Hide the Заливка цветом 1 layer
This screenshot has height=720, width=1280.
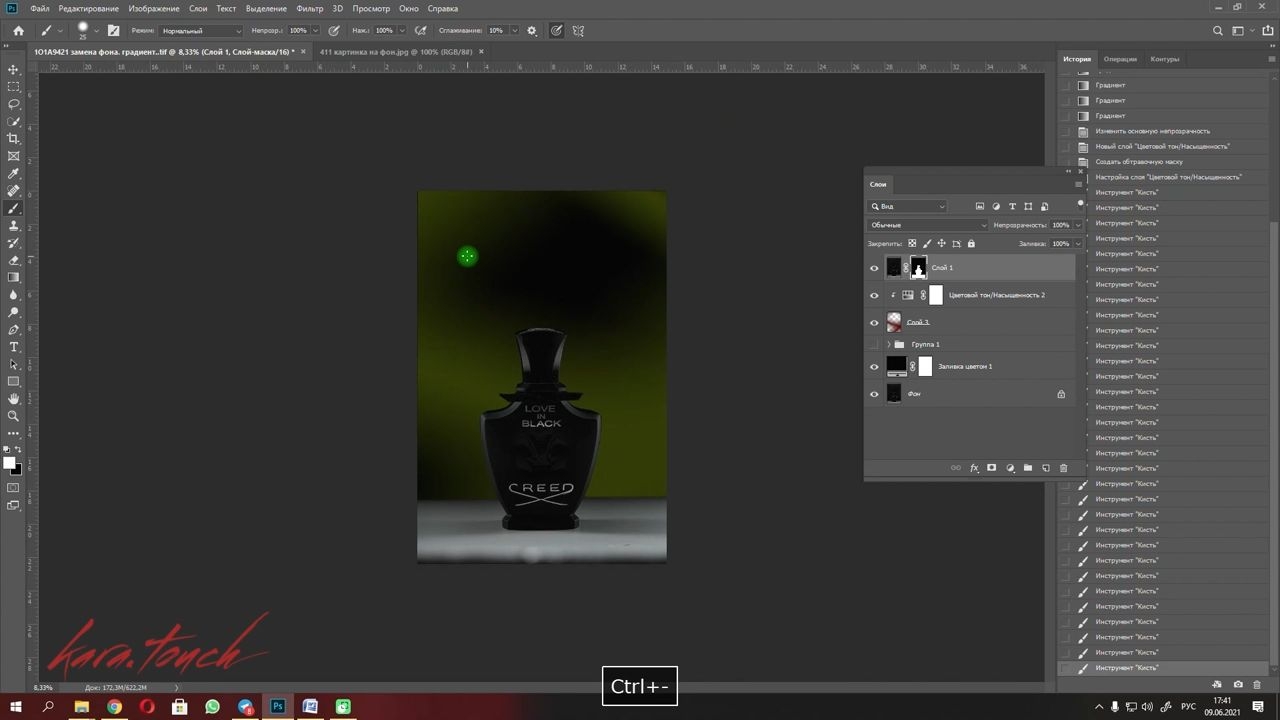874,367
